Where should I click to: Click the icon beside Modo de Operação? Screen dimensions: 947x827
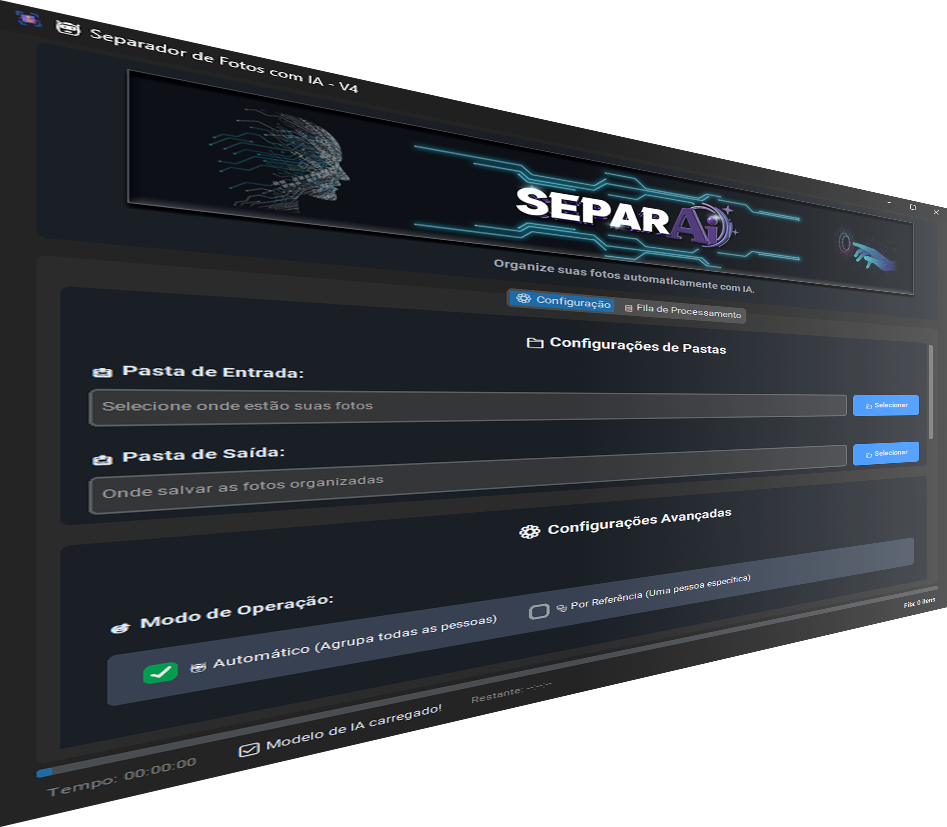pos(120,627)
